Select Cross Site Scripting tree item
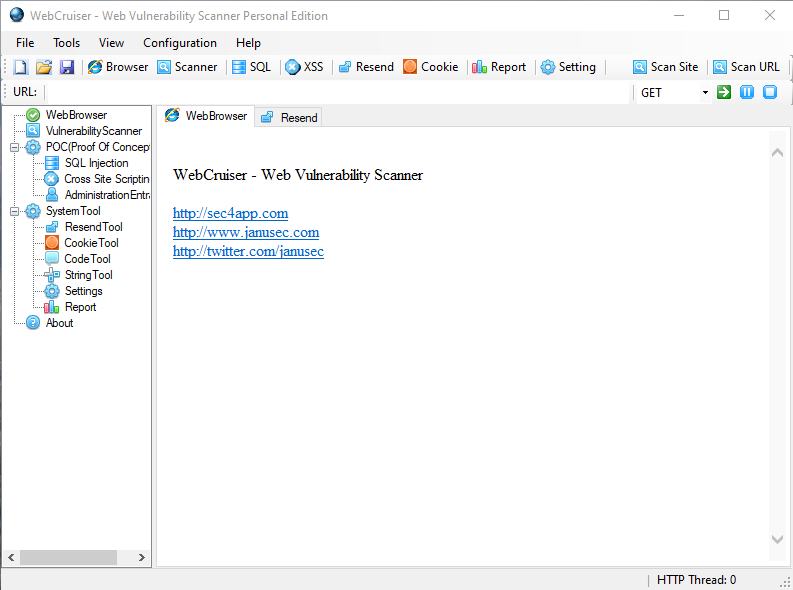 [107, 179]
